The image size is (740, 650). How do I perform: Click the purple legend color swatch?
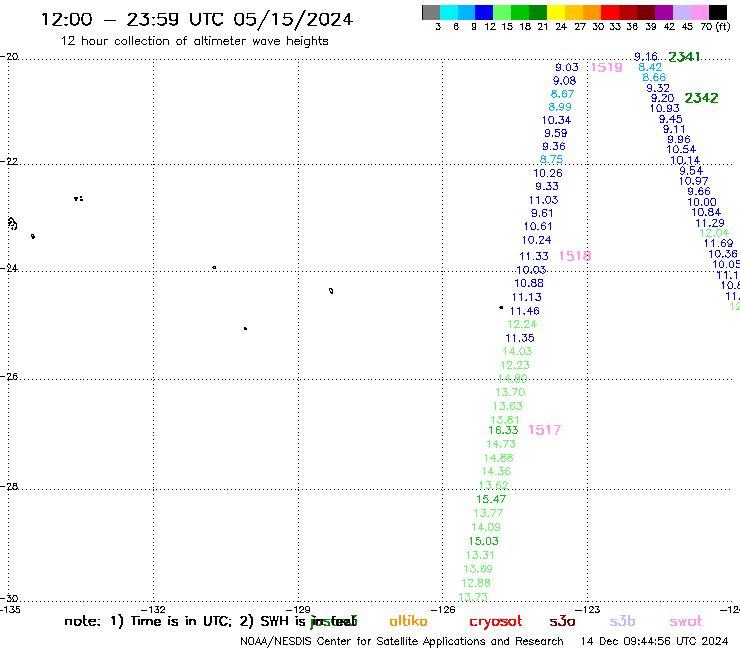coord(664,12)
